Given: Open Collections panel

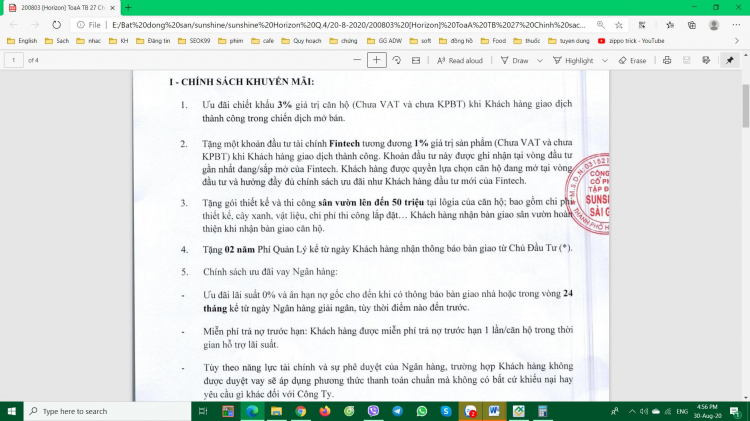Looking at the screenshot, I should 692,25.
